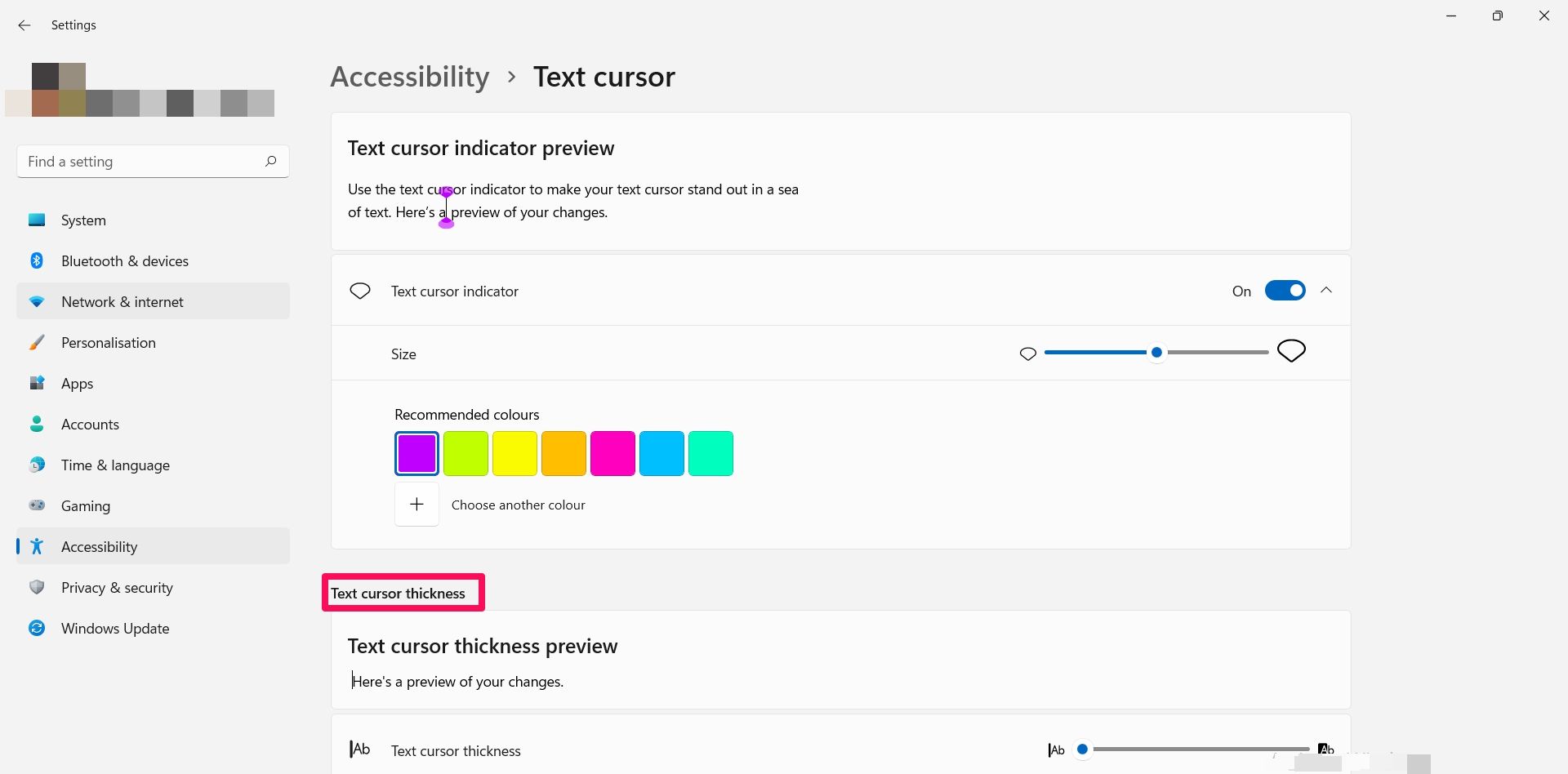The width and height of the screenshot is (1568, 774).
Task: Click the text cursor thickness slider handle
Action: point(1082,749)
